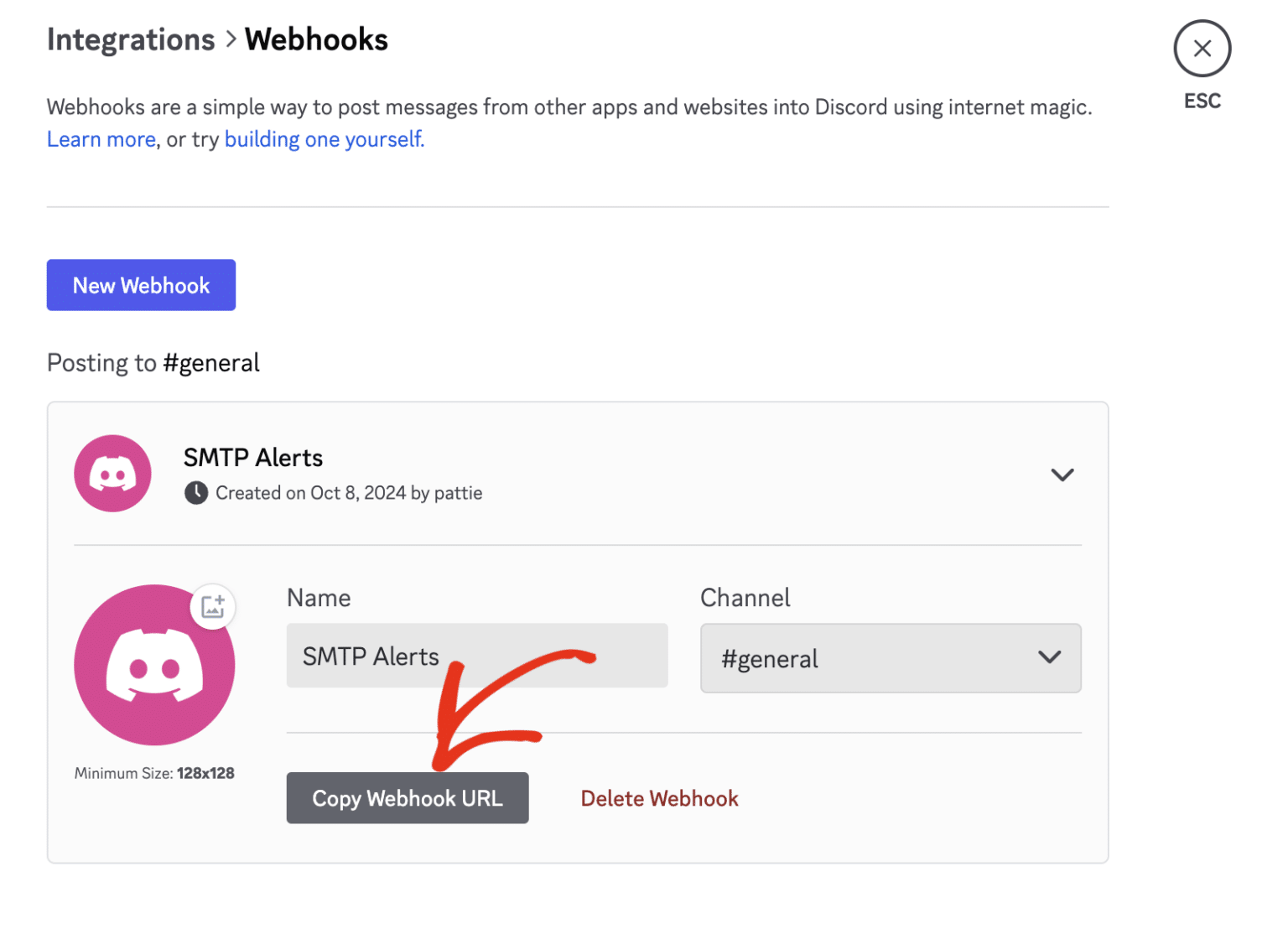Click the #general dropdown chevron arrow

pyautogui.click(x=1049, y=658)
